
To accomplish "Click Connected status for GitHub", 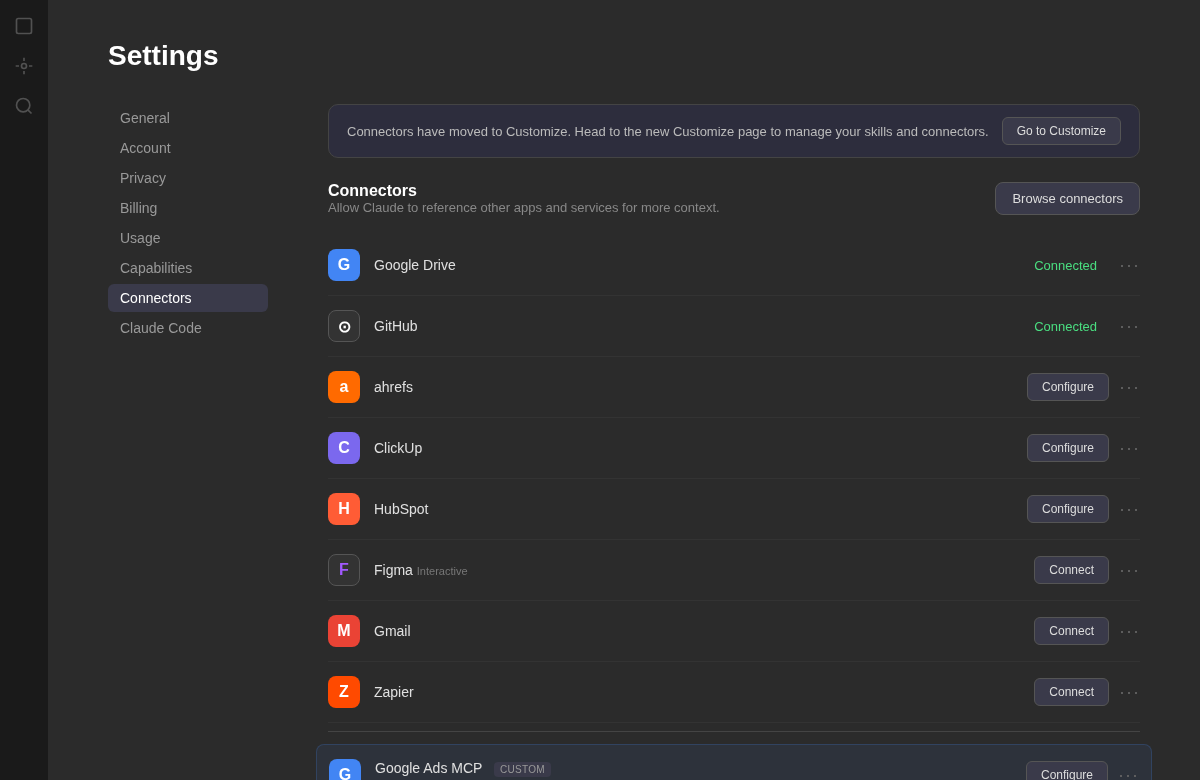I will tap(1065, 326).
